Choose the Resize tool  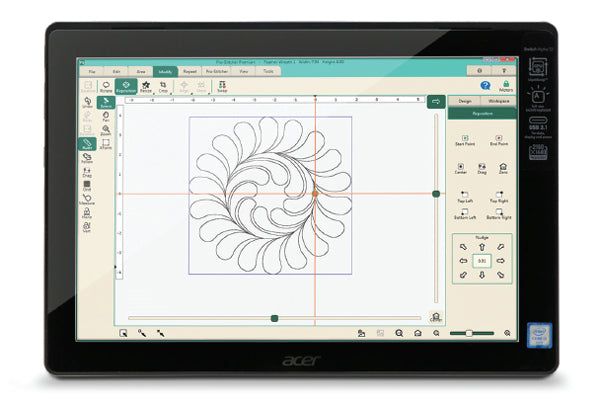pos(146,87)
